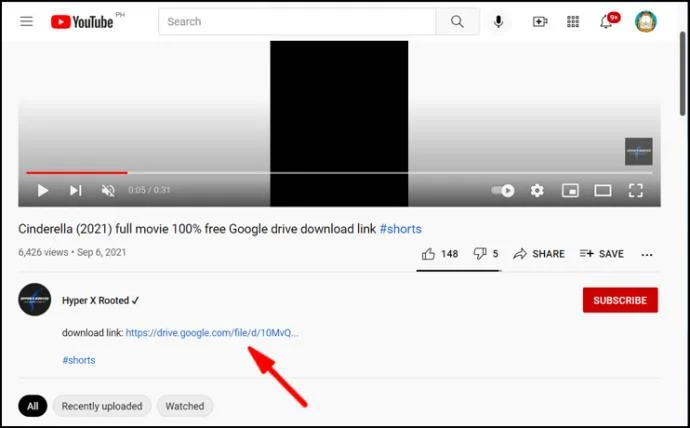The image size is (690, 428).
Task: Open the hamburger guide menu
Action: [26, 21]
